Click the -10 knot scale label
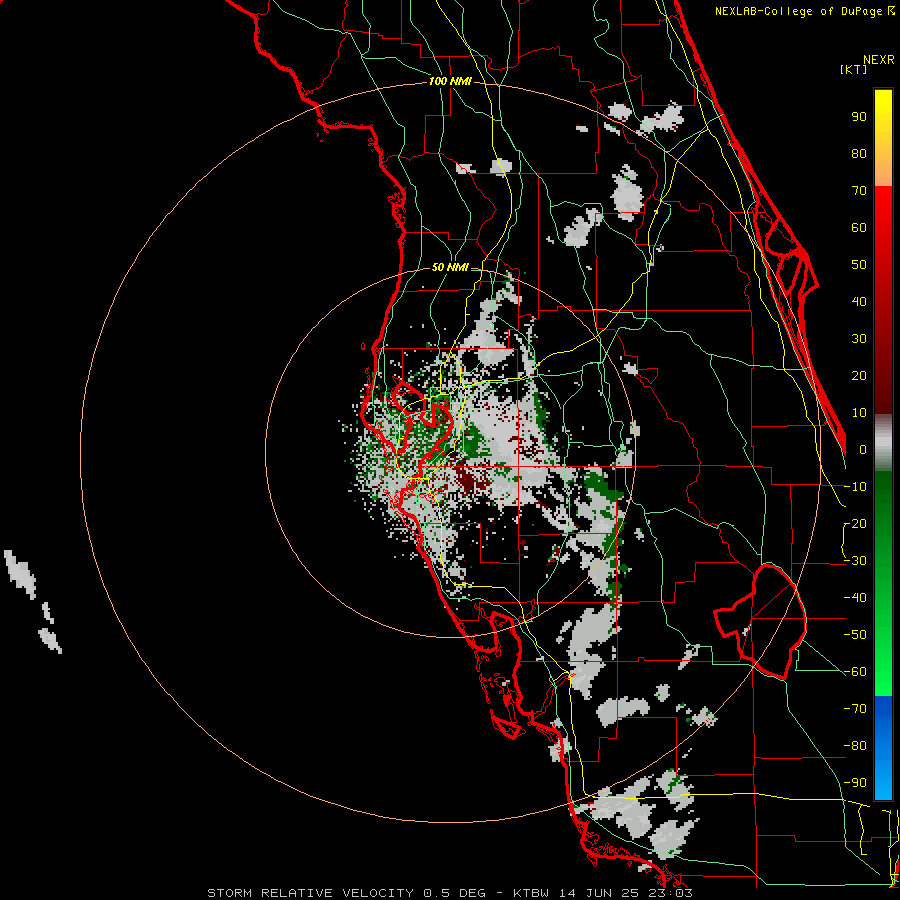Viewport: 900px width, 900px height. pyautogui.click(x=855, y=487)
